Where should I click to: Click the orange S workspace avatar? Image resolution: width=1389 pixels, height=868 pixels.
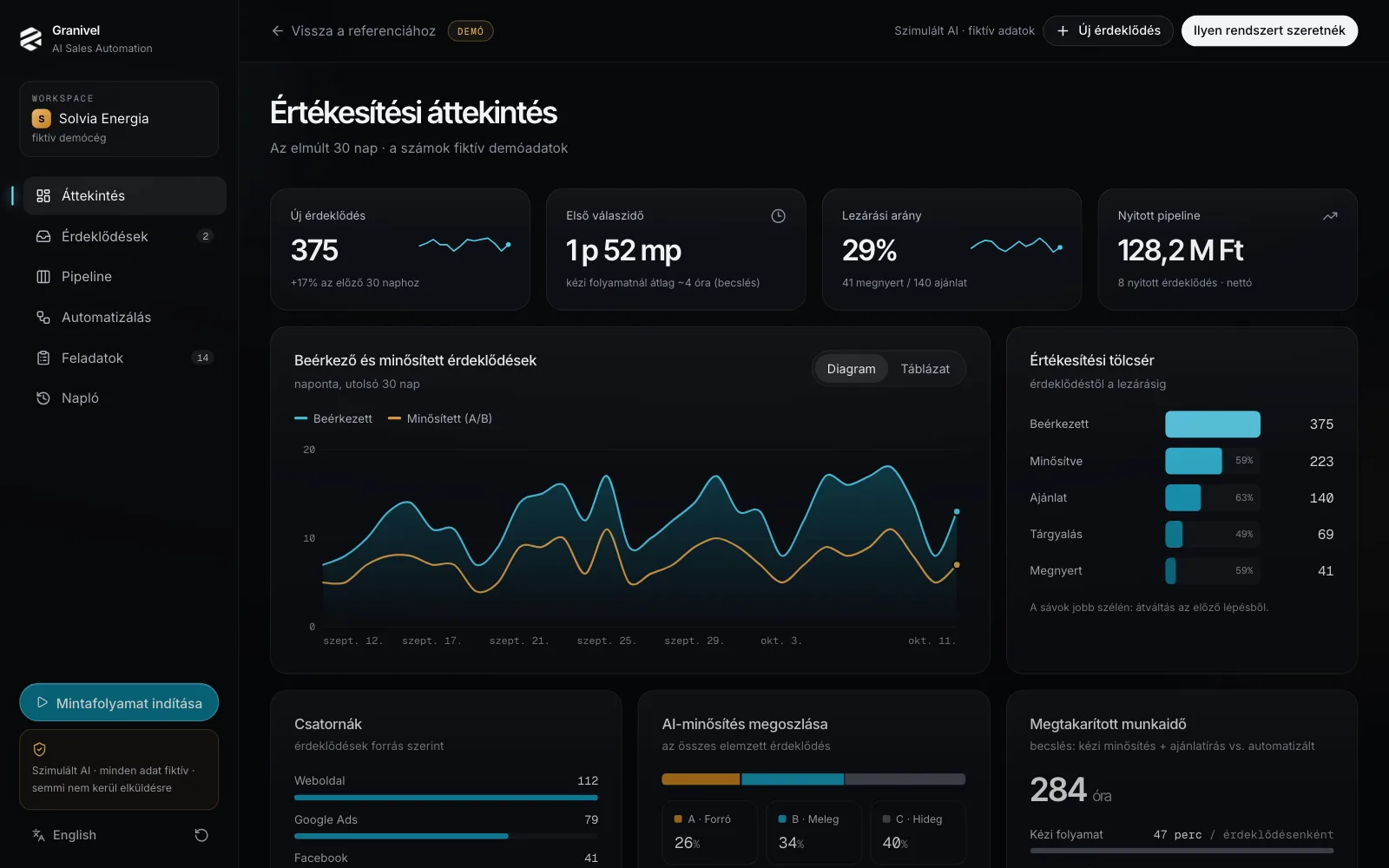[x=42, y=119]
